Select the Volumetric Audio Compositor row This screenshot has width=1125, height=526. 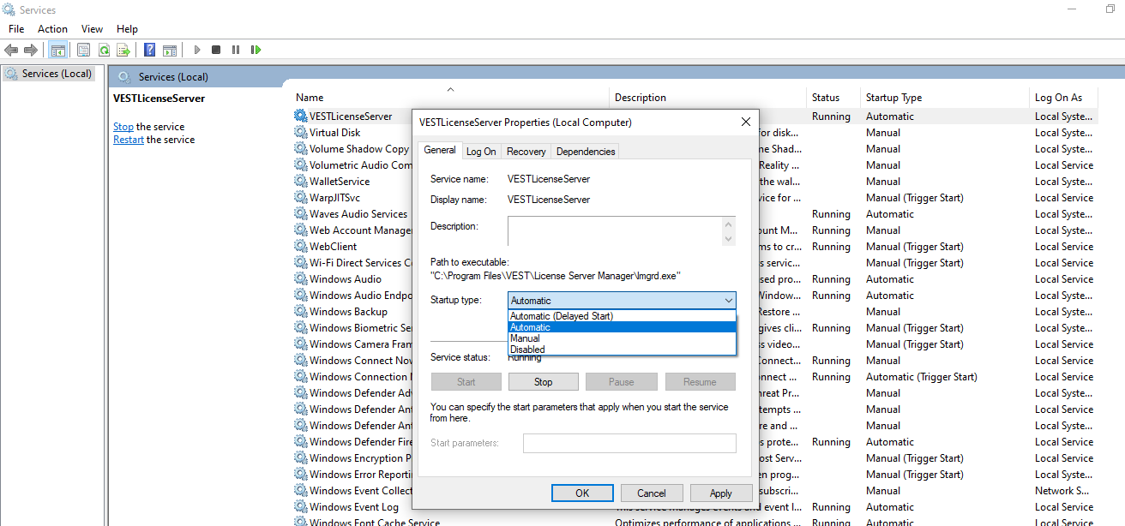695,165
